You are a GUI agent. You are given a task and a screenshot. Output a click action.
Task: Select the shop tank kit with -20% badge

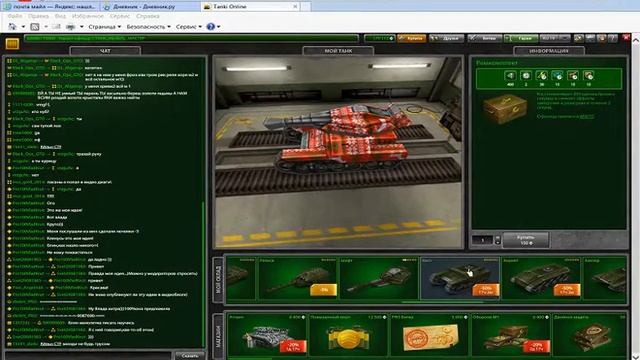pos(267,335)
